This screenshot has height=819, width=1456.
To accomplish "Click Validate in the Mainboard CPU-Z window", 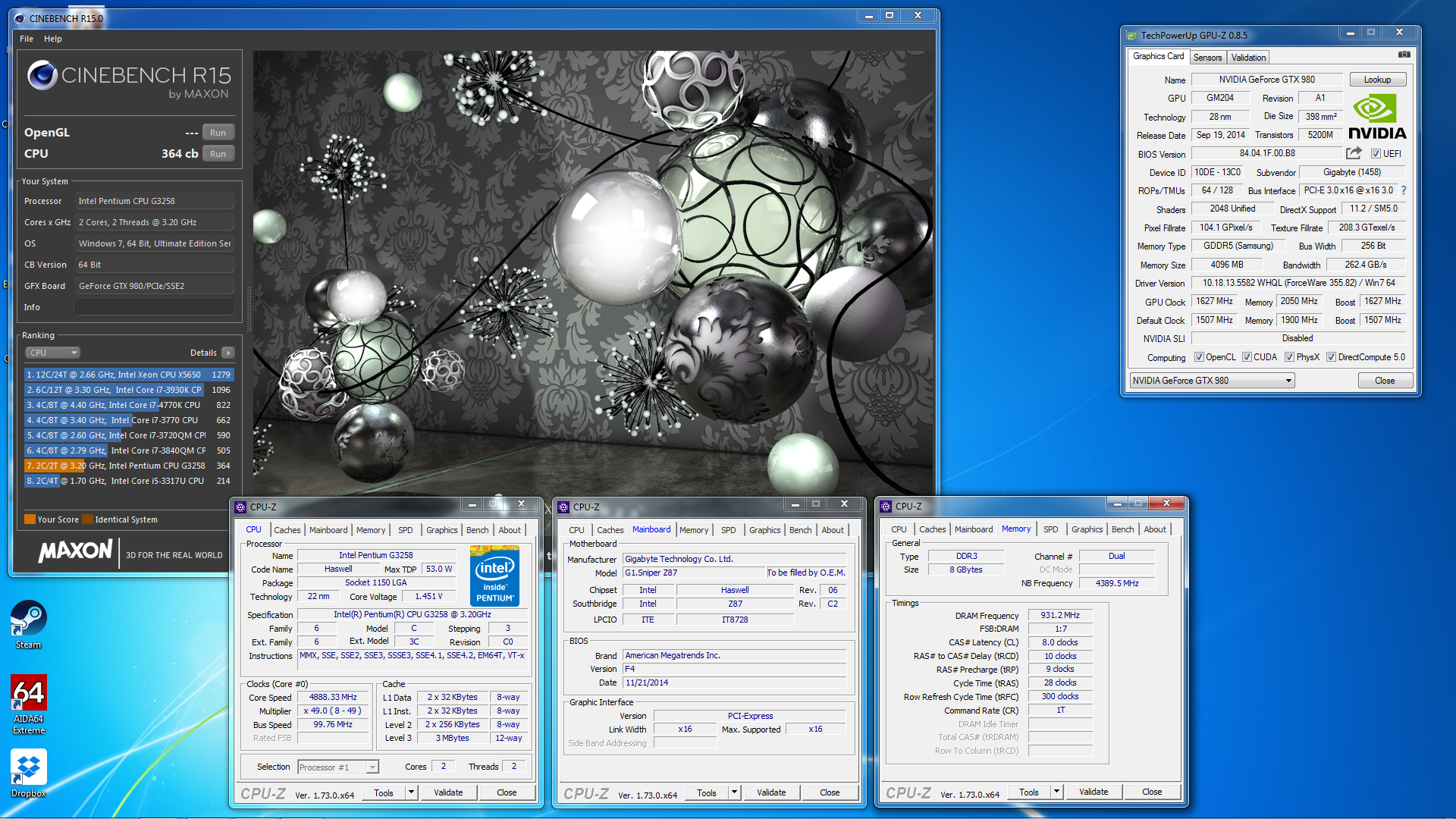I will coord(771,792).
